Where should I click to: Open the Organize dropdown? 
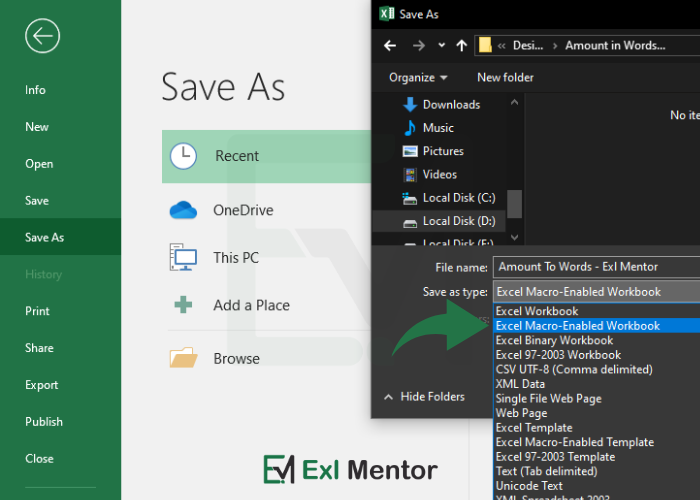[418, 78]
